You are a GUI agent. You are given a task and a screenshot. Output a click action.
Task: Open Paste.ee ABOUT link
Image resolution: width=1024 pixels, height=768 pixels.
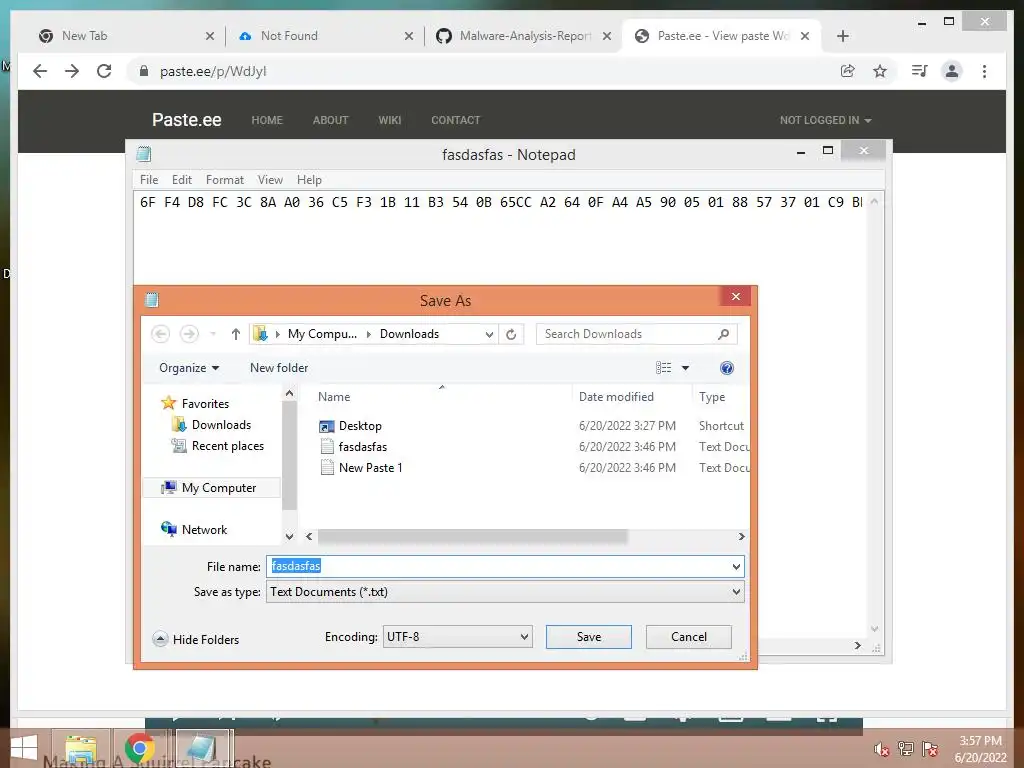pyautogui.click(x=330, y=120)
